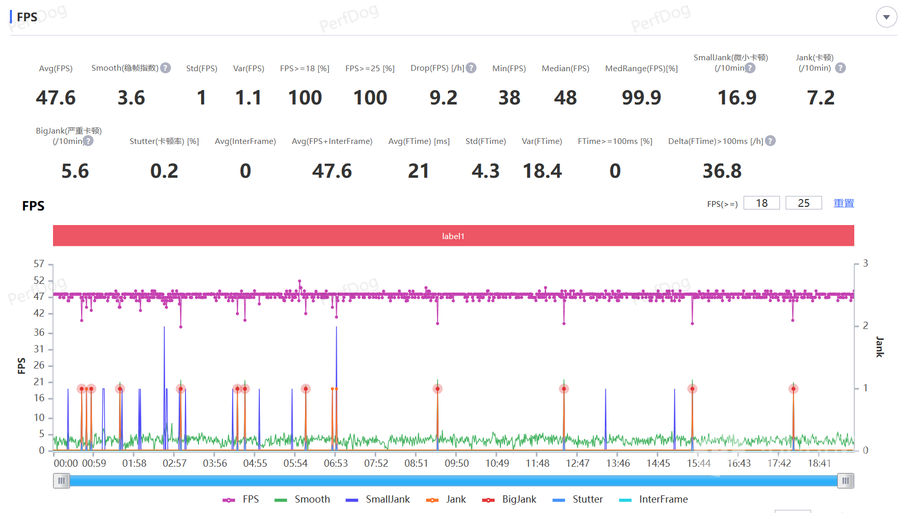This screenshot has width=900, height=513.
Task: Click the blue reset link
Action: [844, 203]
